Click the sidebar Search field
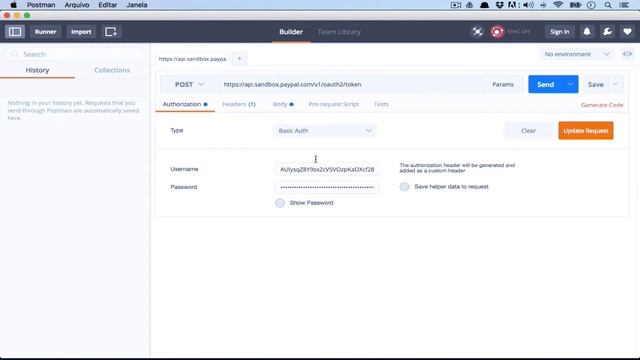This screenshot has width=640, height=360. point(75,54)
